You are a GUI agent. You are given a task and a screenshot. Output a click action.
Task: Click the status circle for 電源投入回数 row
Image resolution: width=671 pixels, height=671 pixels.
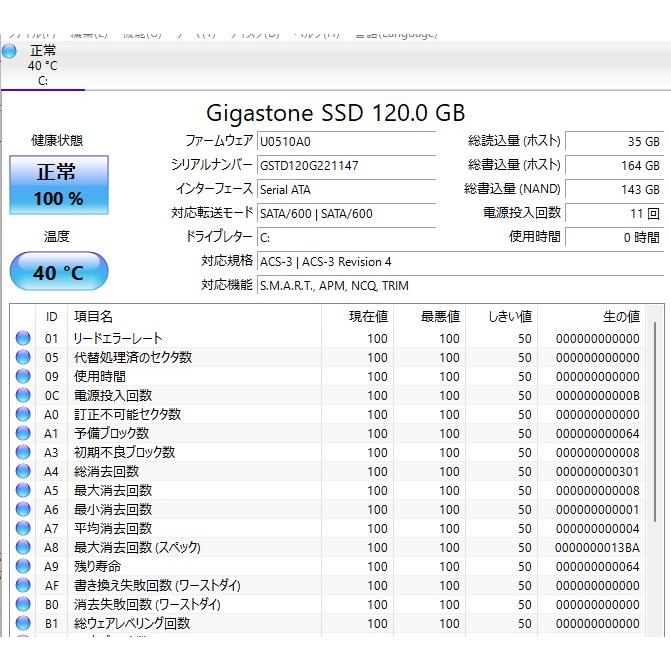(23, 396)
